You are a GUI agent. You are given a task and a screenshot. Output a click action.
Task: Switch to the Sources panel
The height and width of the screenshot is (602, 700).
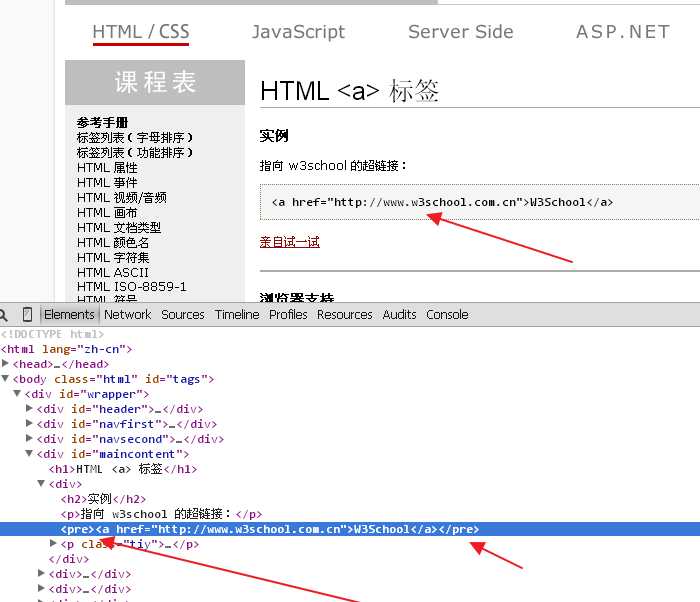(x=182, y=314)
